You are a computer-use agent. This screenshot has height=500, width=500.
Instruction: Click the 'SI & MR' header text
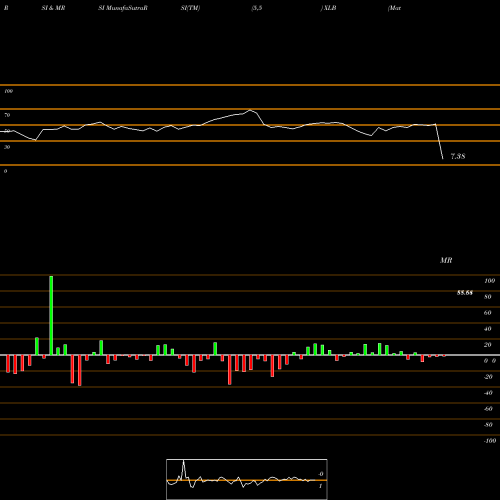coord(53,8)
